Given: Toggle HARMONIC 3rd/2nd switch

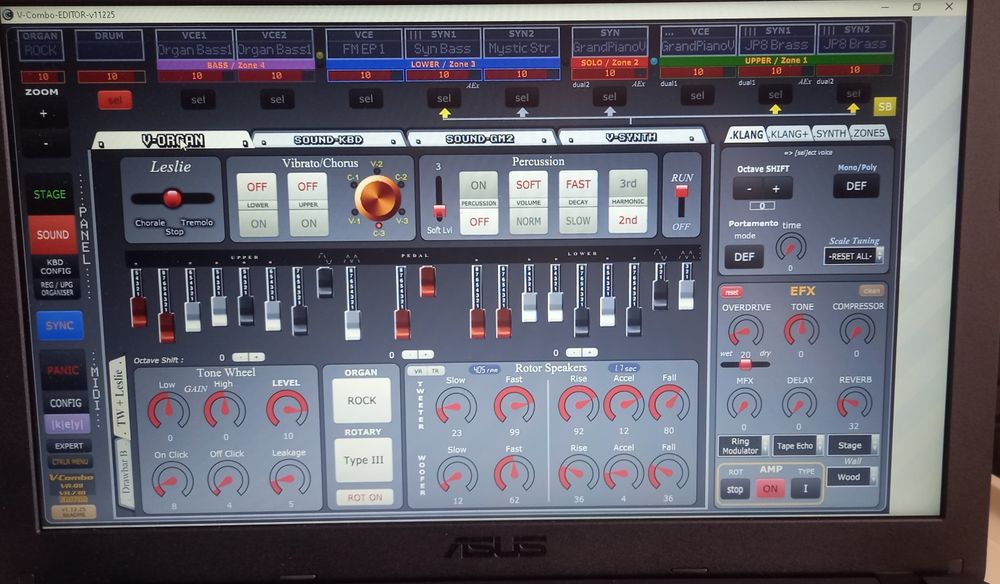Looking at the screenshot, I should pyautogui.click(x=628, y=201).
